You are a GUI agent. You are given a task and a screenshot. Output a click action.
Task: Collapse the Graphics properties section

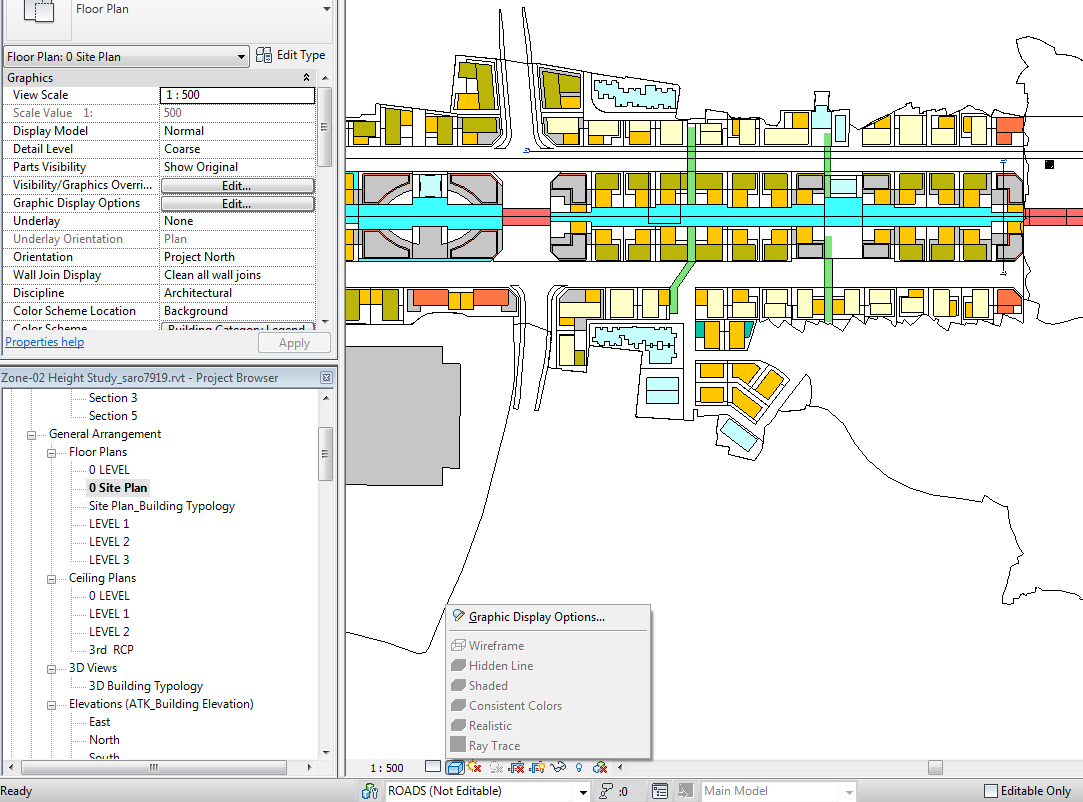(x=307, y=78)
